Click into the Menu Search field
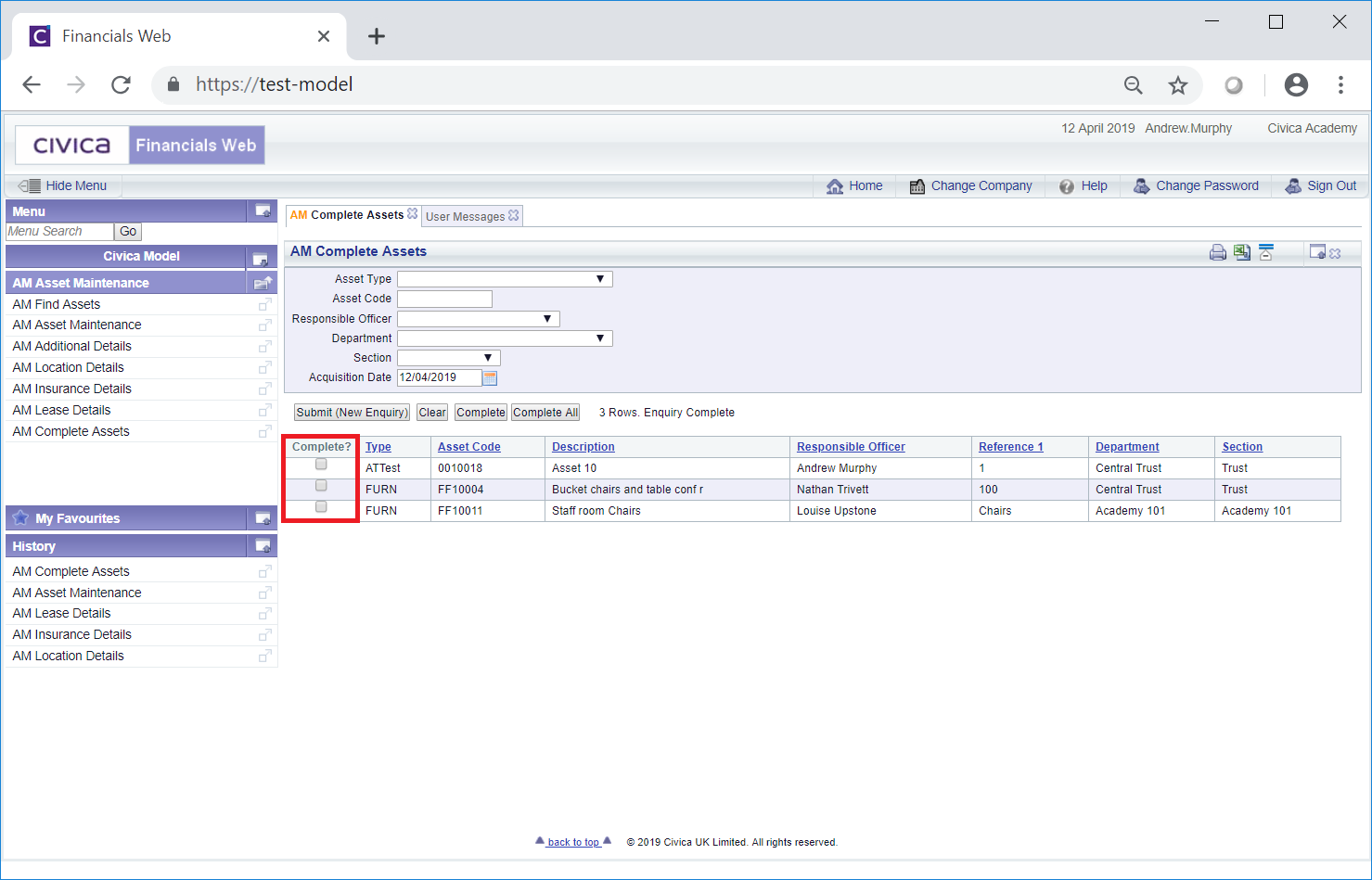The height and width of the screenshot is (880, 1372). coord(60,232)
